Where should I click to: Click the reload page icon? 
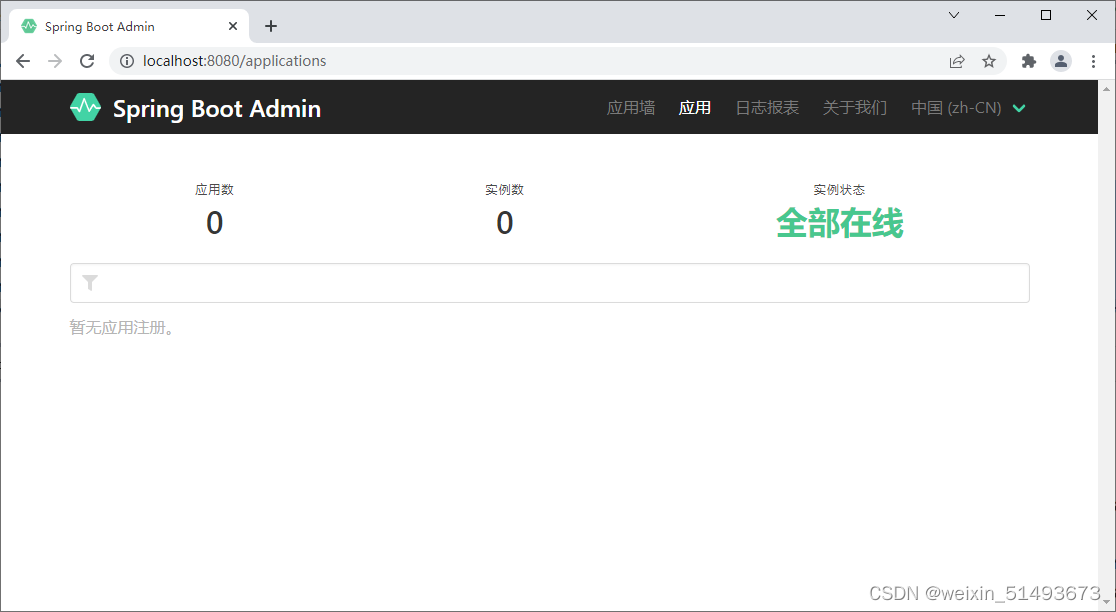(87, 61)
